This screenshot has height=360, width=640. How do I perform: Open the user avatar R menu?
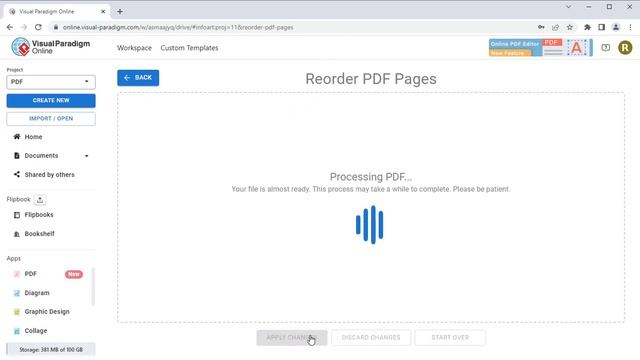(625, 48)
